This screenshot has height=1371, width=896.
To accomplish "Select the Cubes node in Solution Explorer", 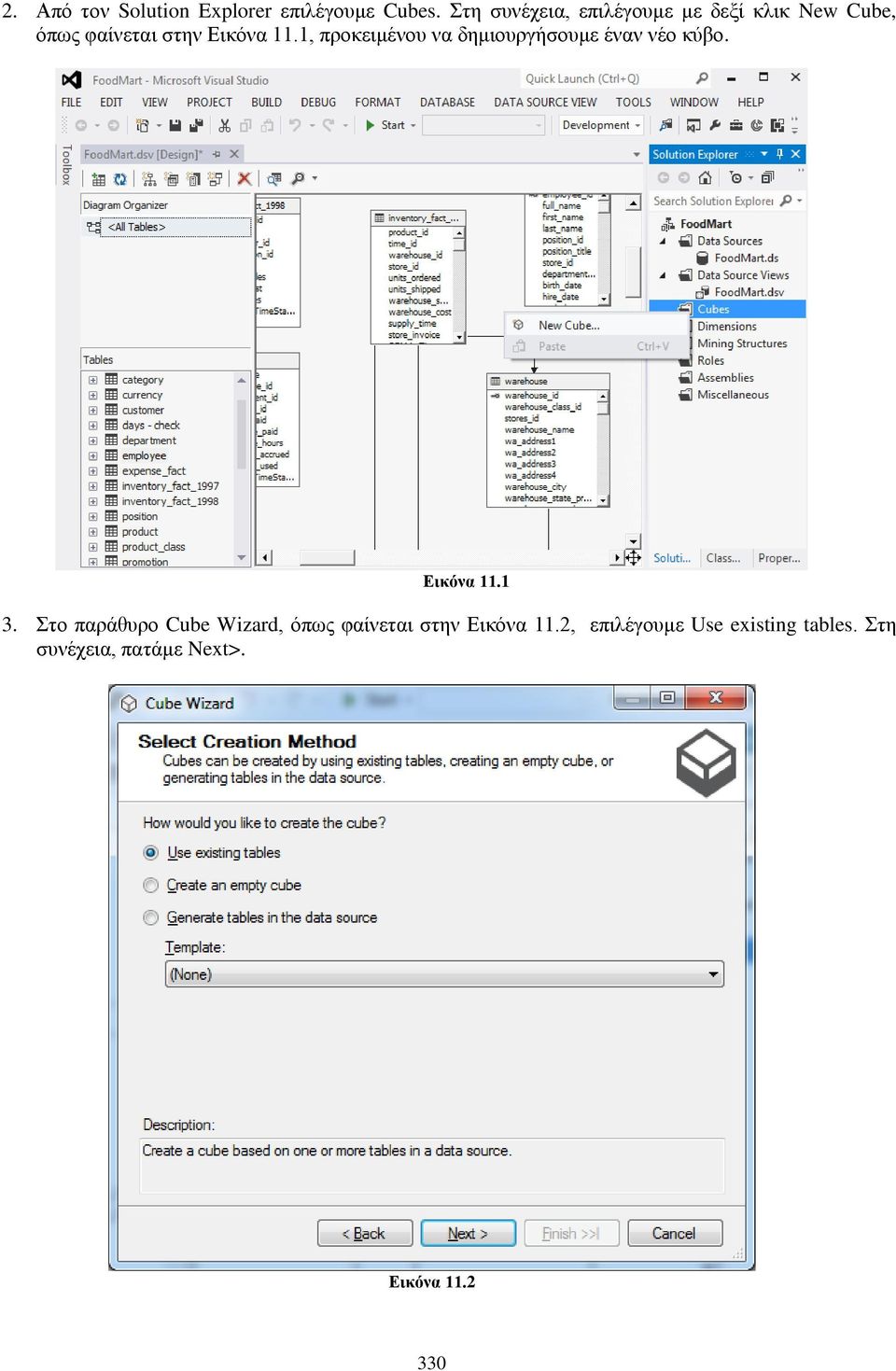I will point(713,310).
